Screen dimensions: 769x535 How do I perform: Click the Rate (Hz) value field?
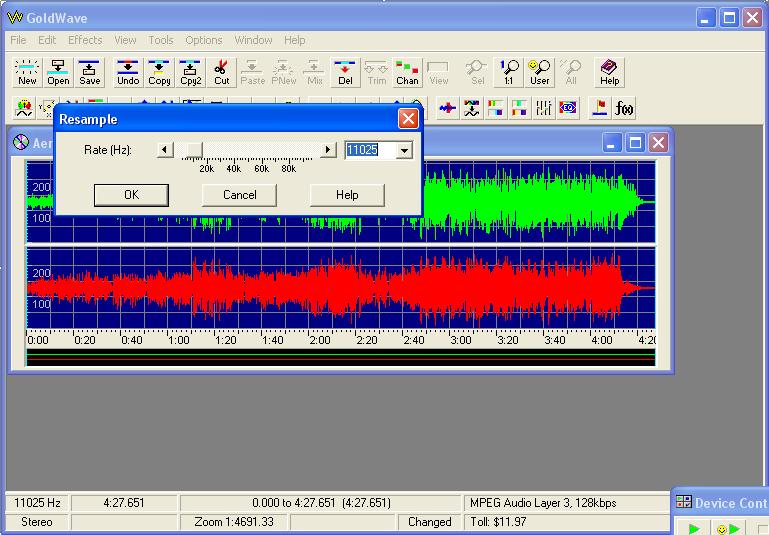coord(368,150)
